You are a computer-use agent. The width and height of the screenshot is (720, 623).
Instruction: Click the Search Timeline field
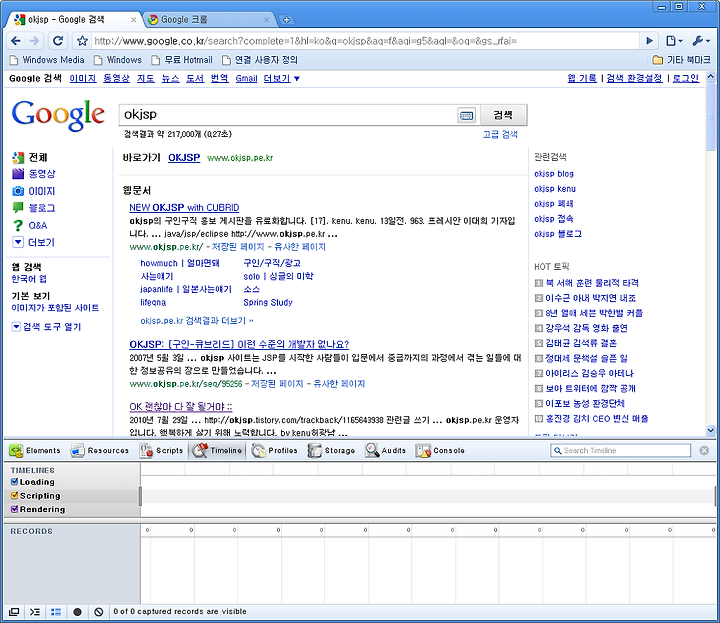pos(621,450)
